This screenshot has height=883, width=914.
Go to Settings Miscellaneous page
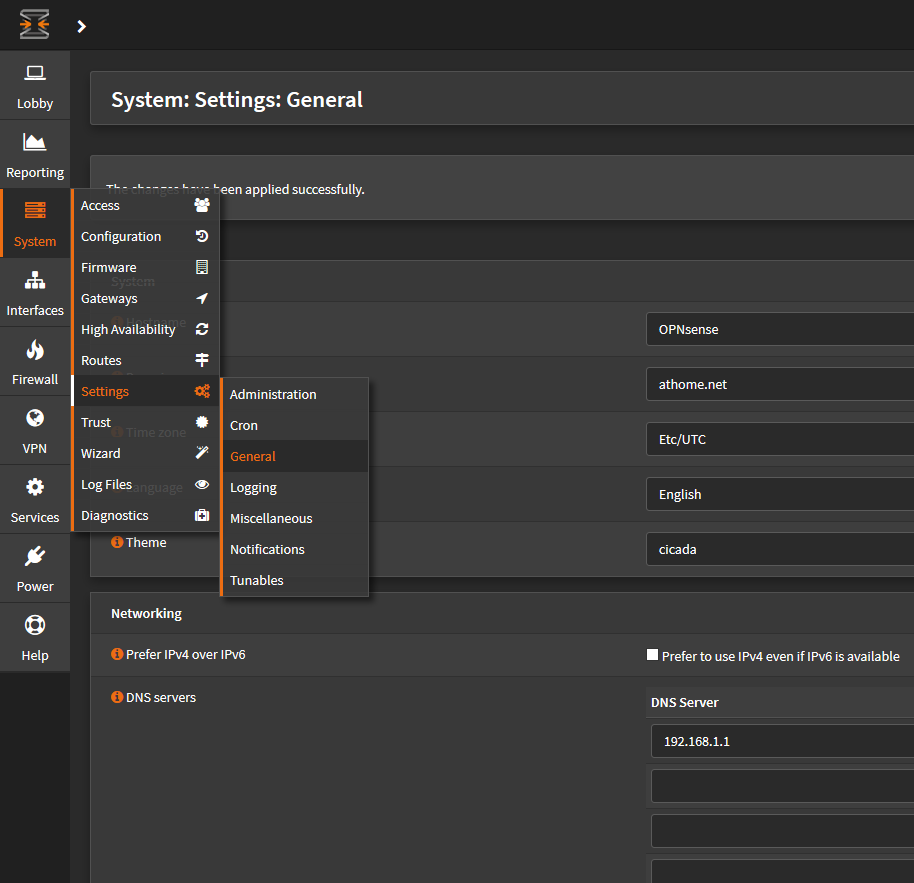tap(295, 518)
